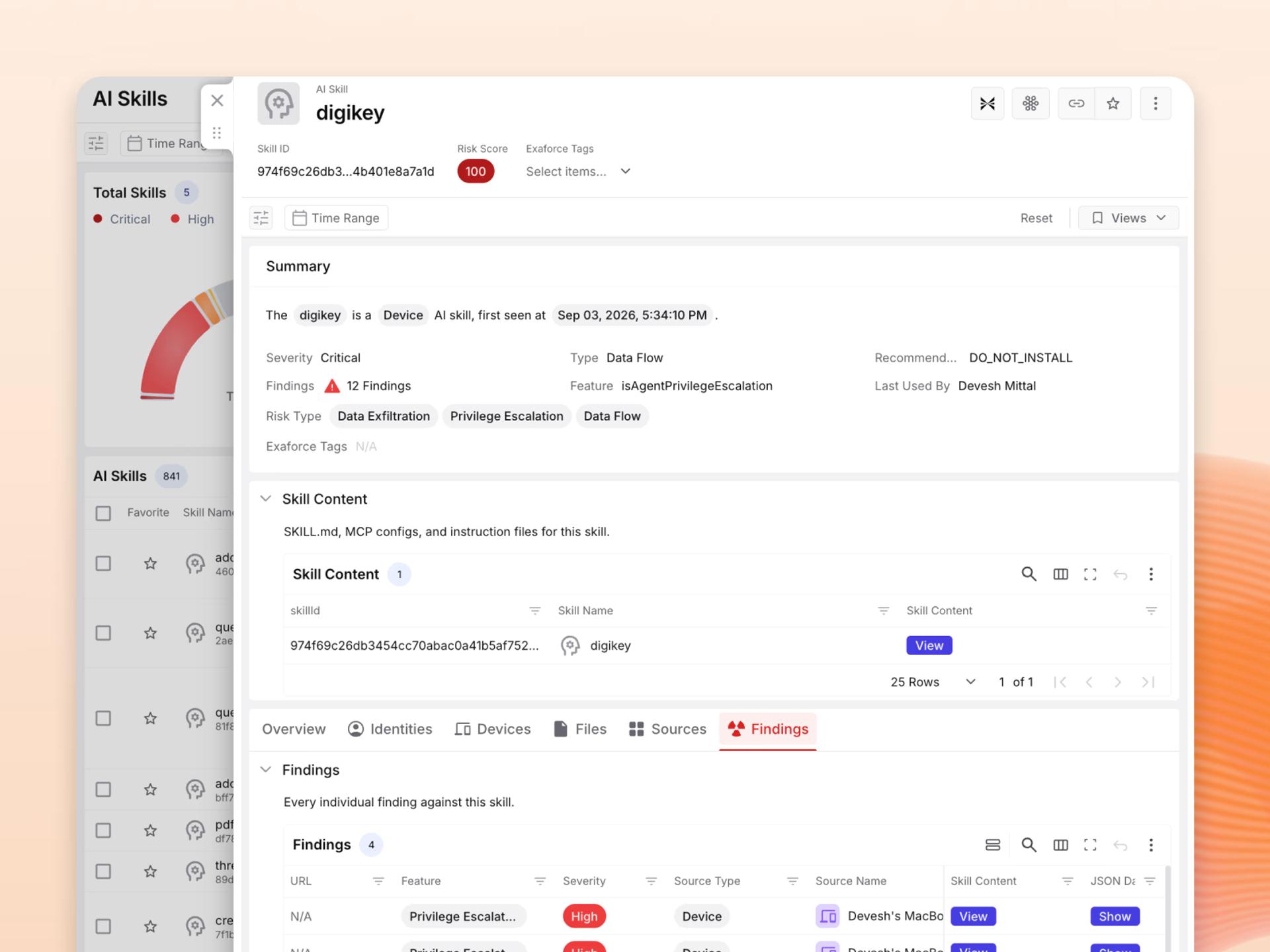Open the Files tab
1270x952 pixels.
580,729
